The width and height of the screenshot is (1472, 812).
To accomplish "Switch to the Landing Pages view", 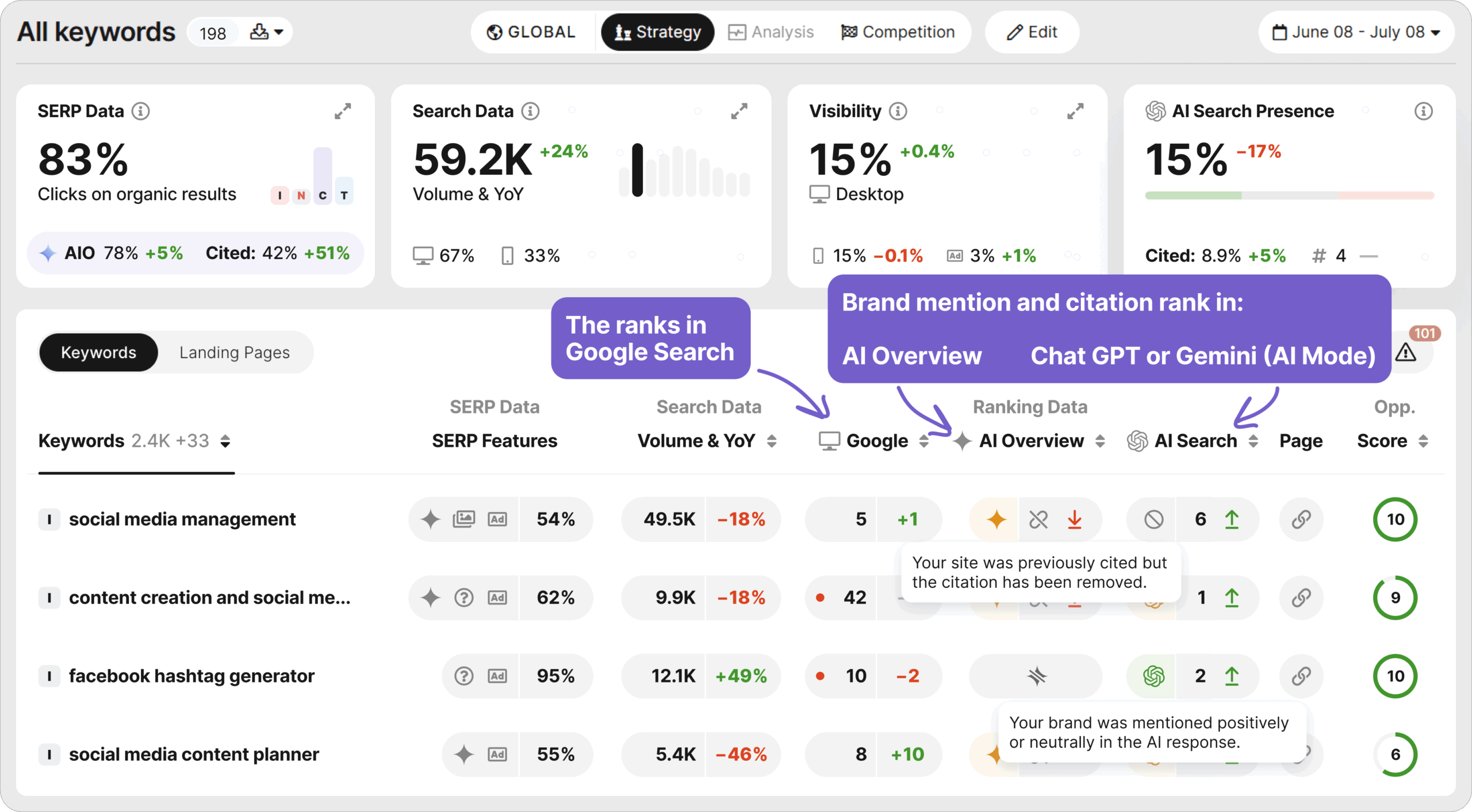I will click(234, 352).
